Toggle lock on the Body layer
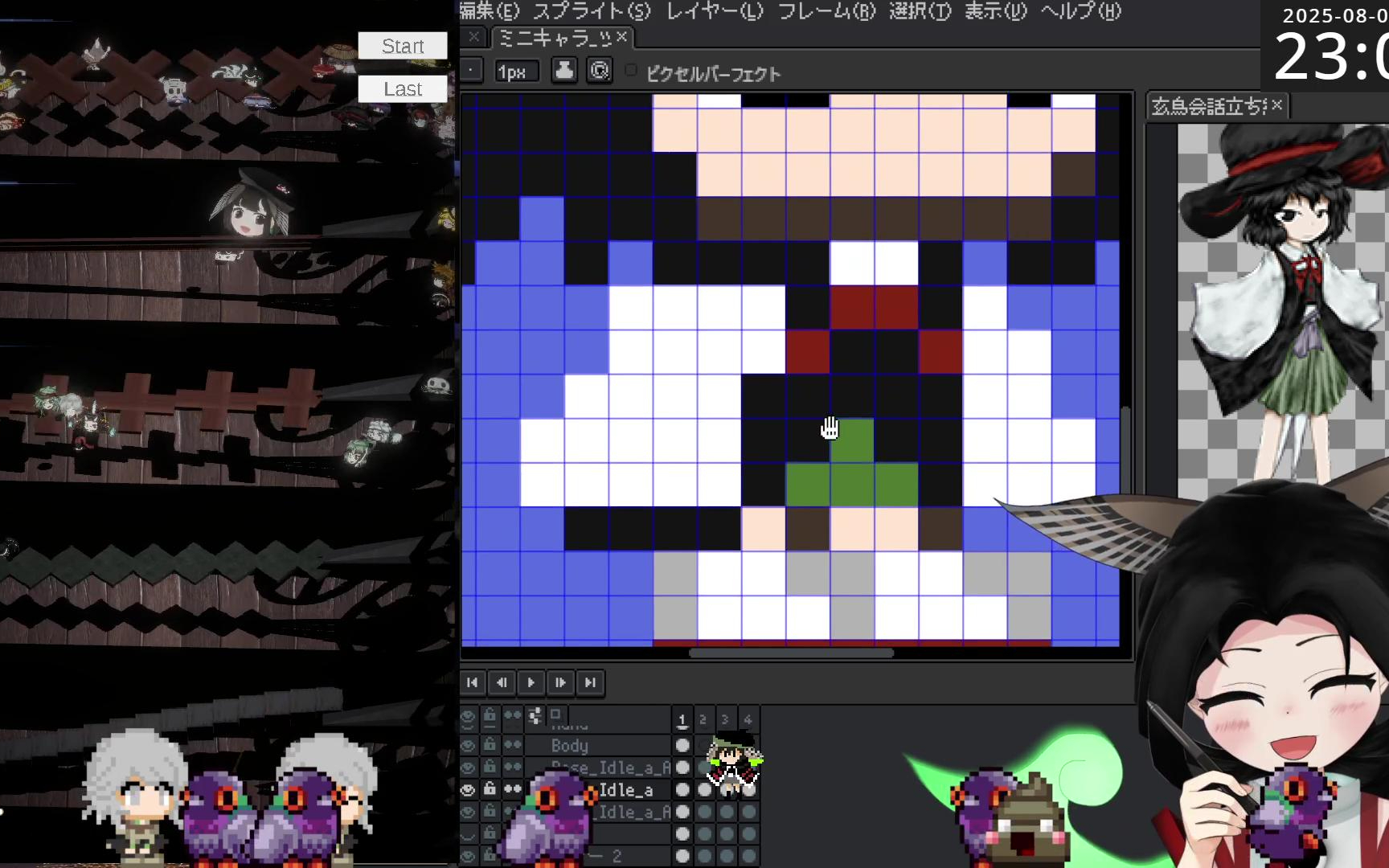Screen dimensions: 1389x868 tap(490, 745)
